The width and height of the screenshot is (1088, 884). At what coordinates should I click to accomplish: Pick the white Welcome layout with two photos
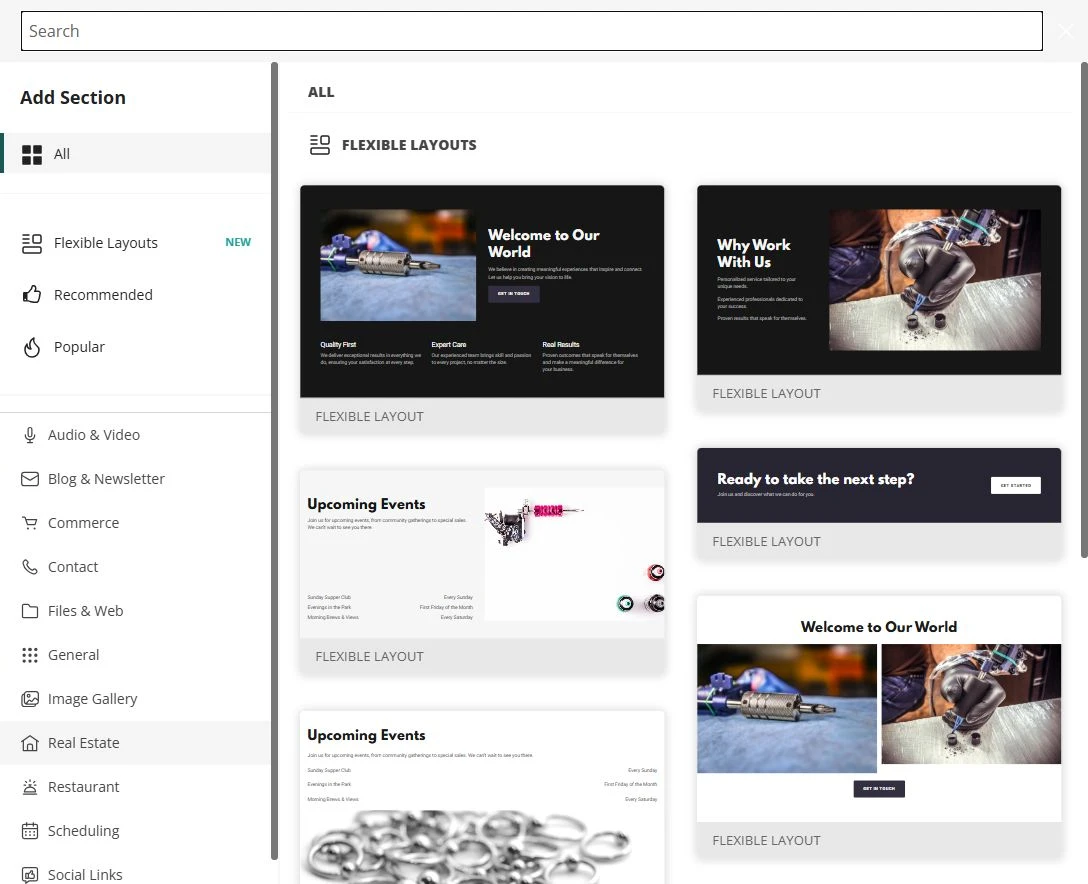click(x=879, y=726)
